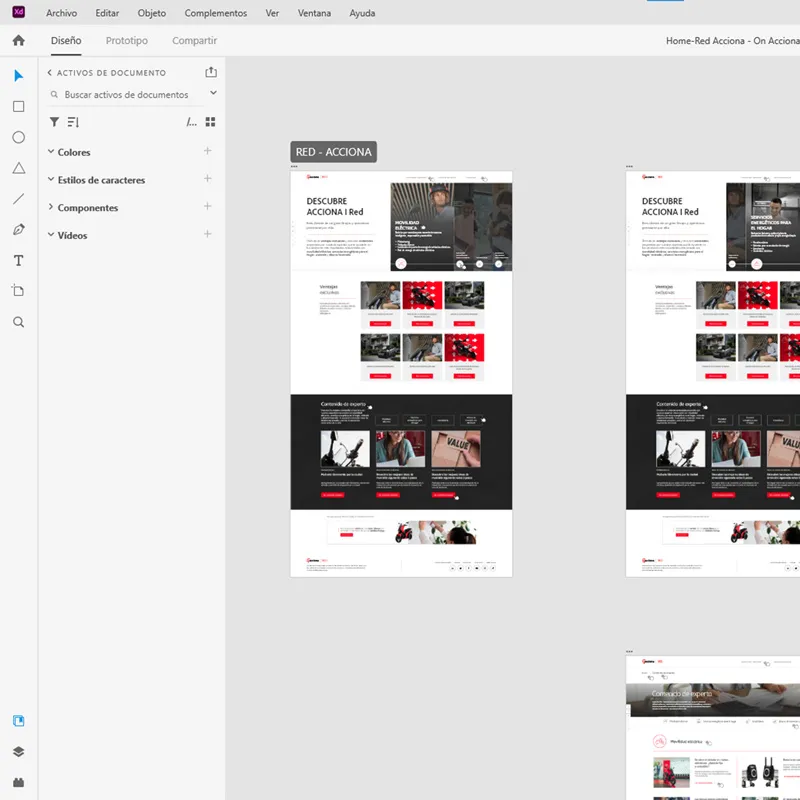Open the Ayuda menu
Screen dimensions: 800x800
(362, 13)
